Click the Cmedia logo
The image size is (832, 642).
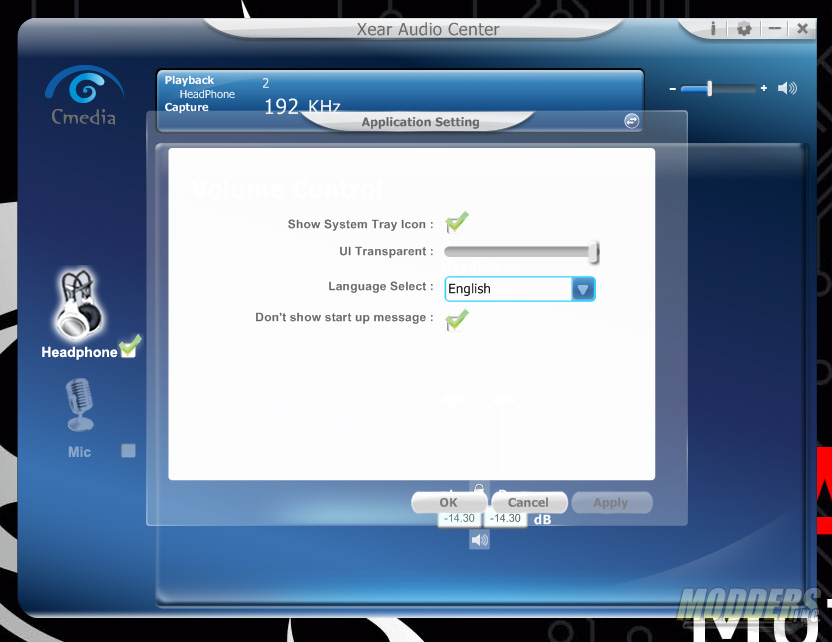[84, 96]
